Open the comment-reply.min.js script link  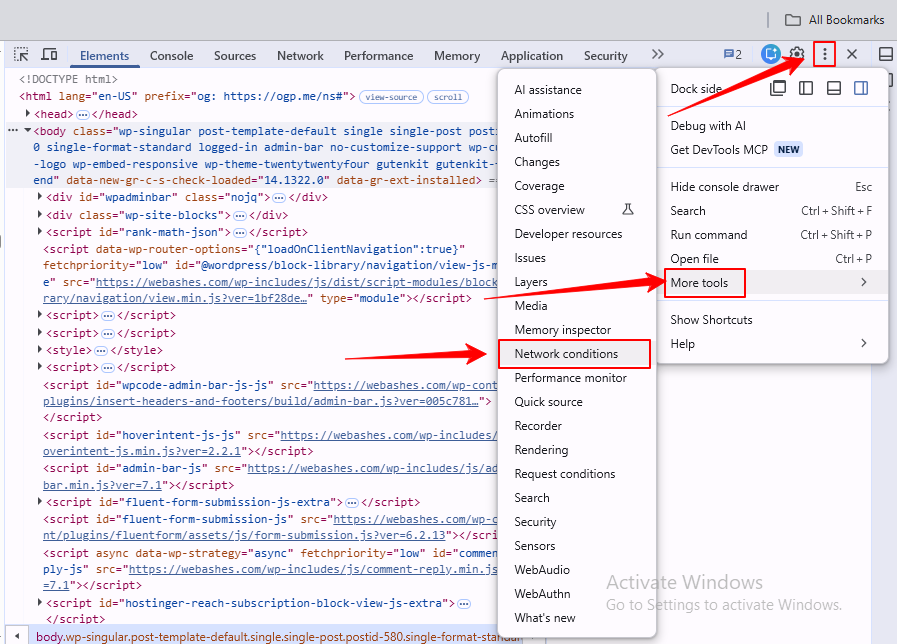313,569
